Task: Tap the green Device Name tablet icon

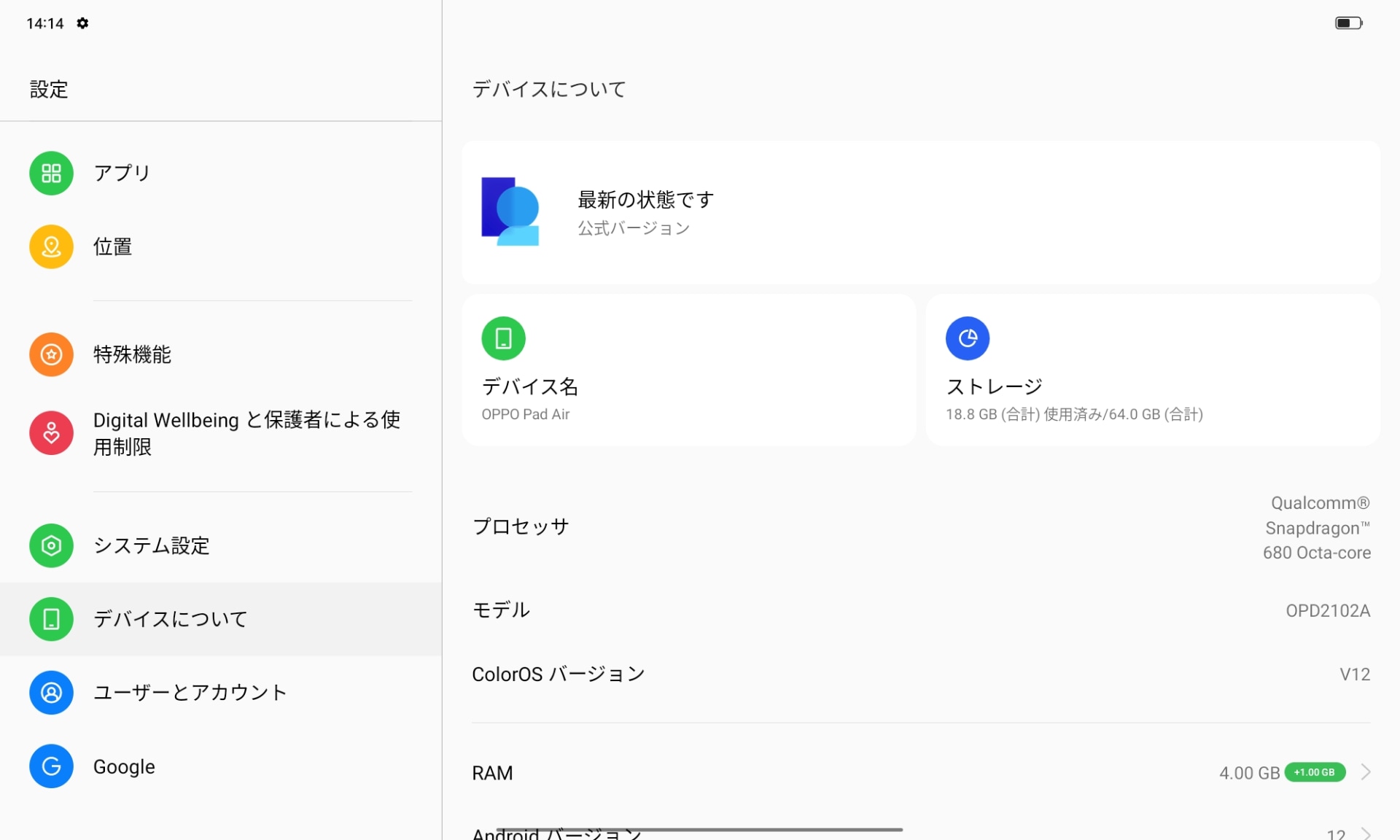Action: [503, 338]
